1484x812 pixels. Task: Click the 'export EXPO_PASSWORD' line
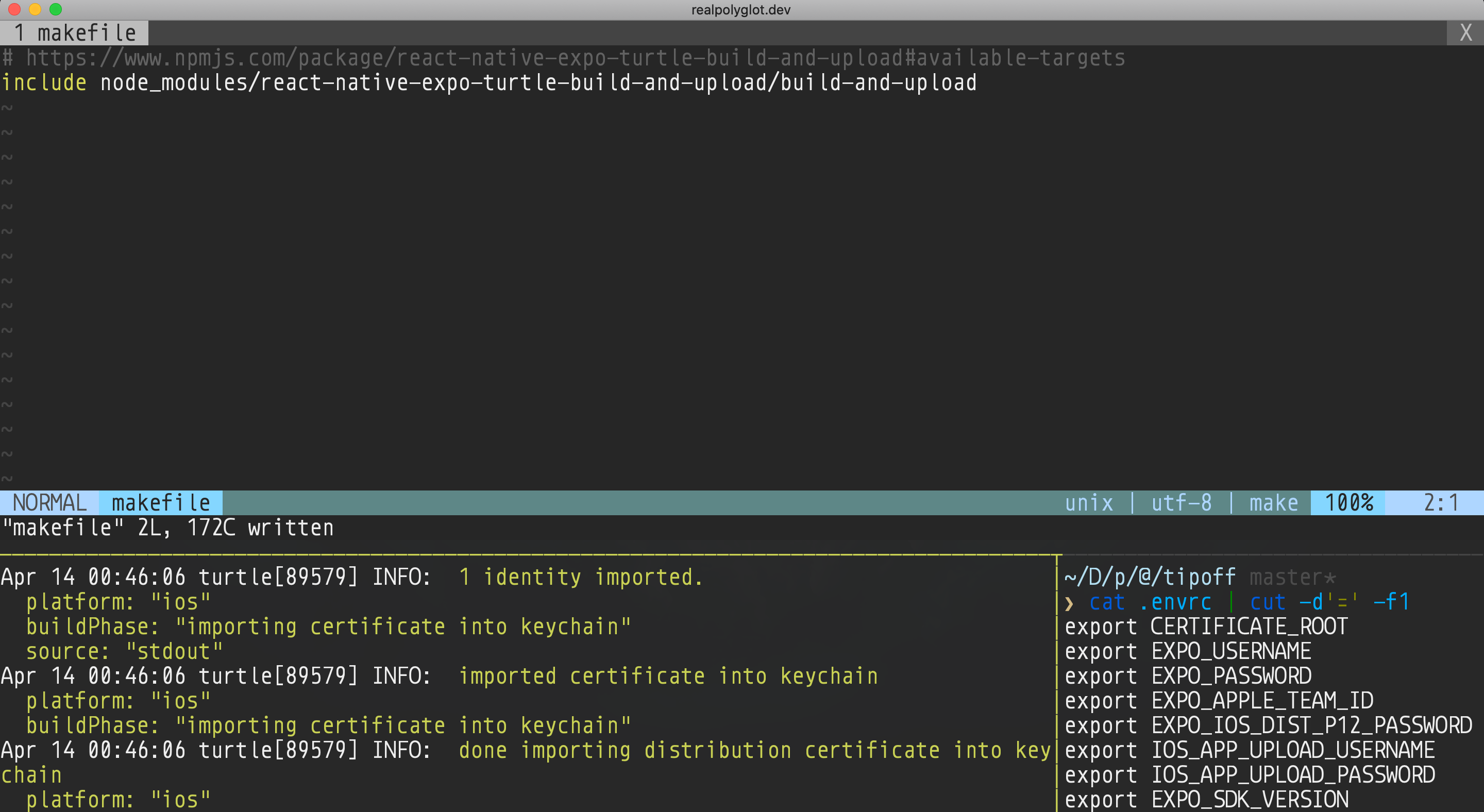click(x=1188, y=676)
